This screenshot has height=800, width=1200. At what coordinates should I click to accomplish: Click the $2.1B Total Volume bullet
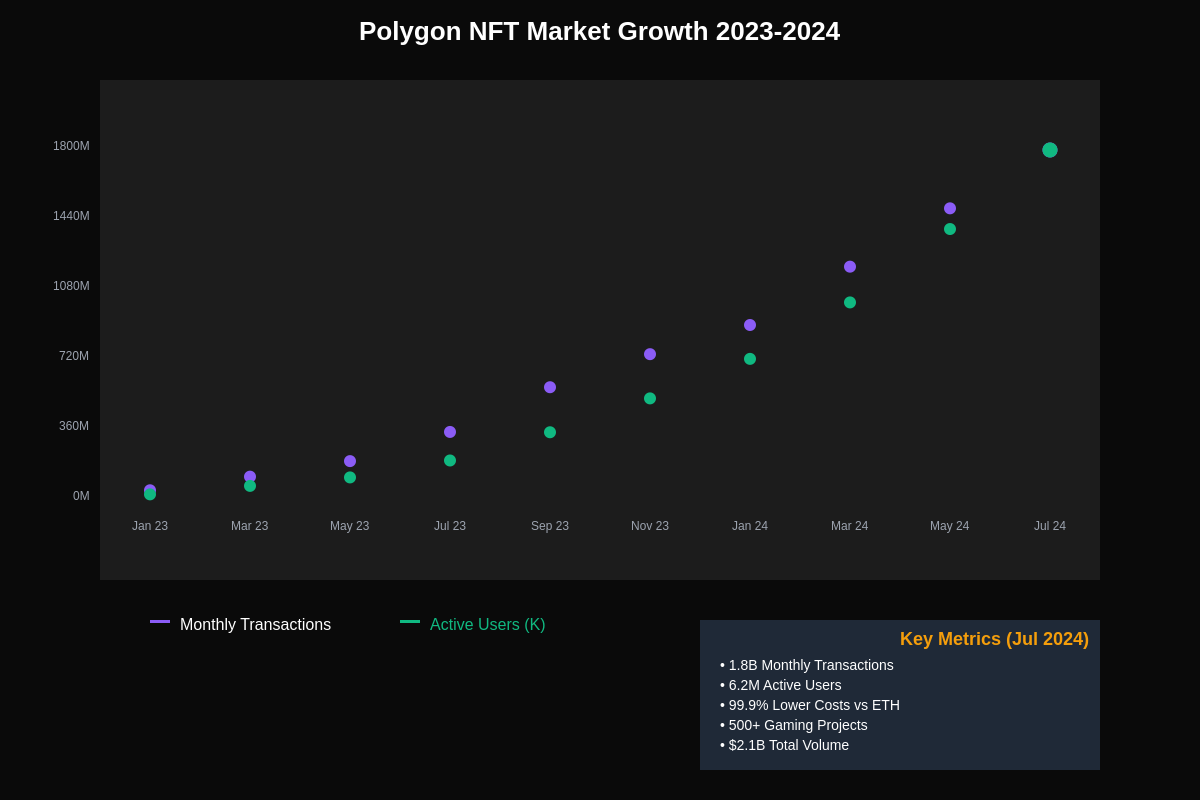(785, 745)
